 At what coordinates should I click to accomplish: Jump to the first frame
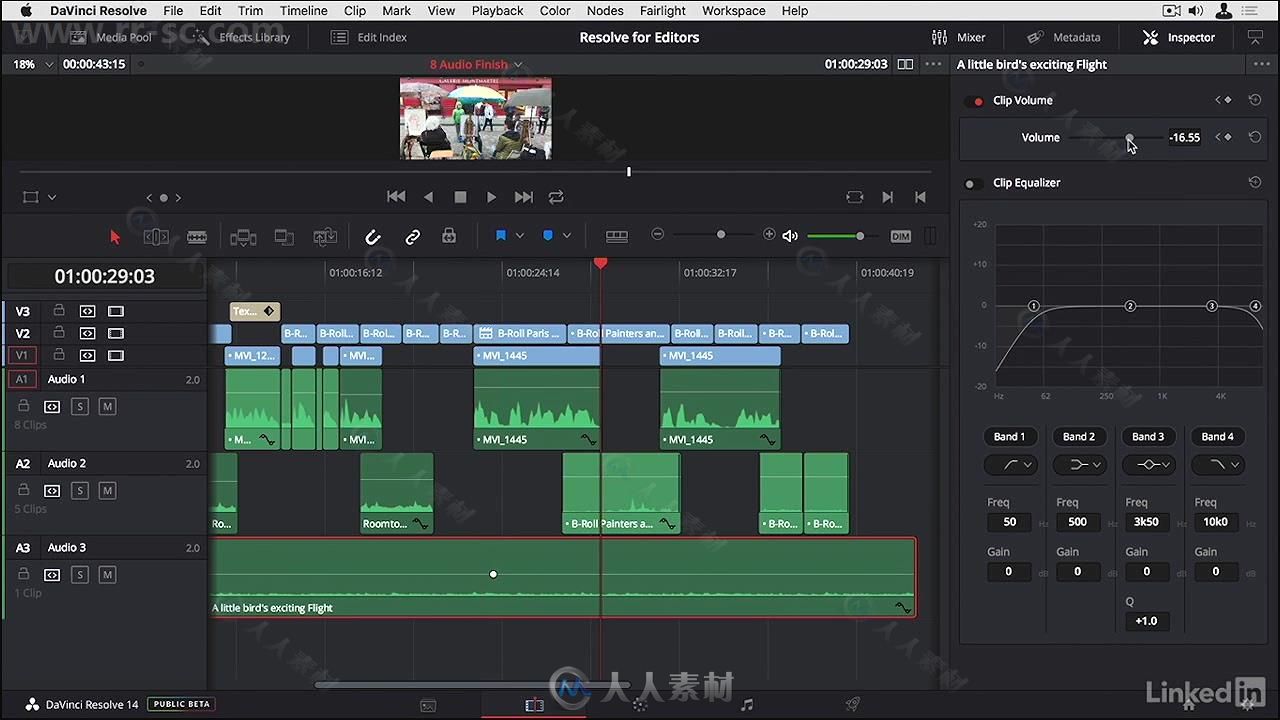396,197
